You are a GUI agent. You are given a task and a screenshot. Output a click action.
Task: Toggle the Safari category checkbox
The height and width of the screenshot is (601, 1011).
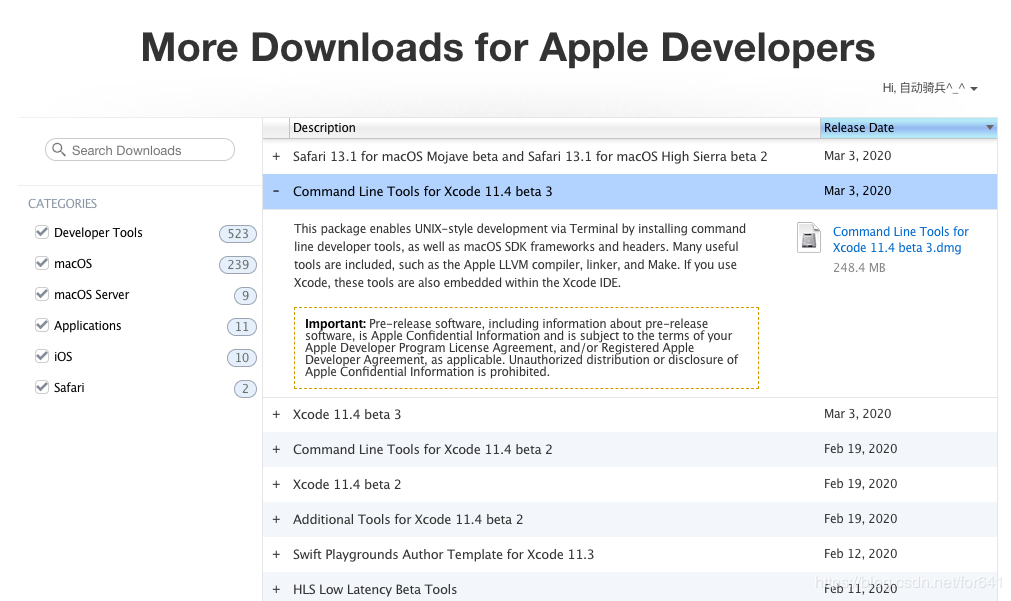pos(42,387)
